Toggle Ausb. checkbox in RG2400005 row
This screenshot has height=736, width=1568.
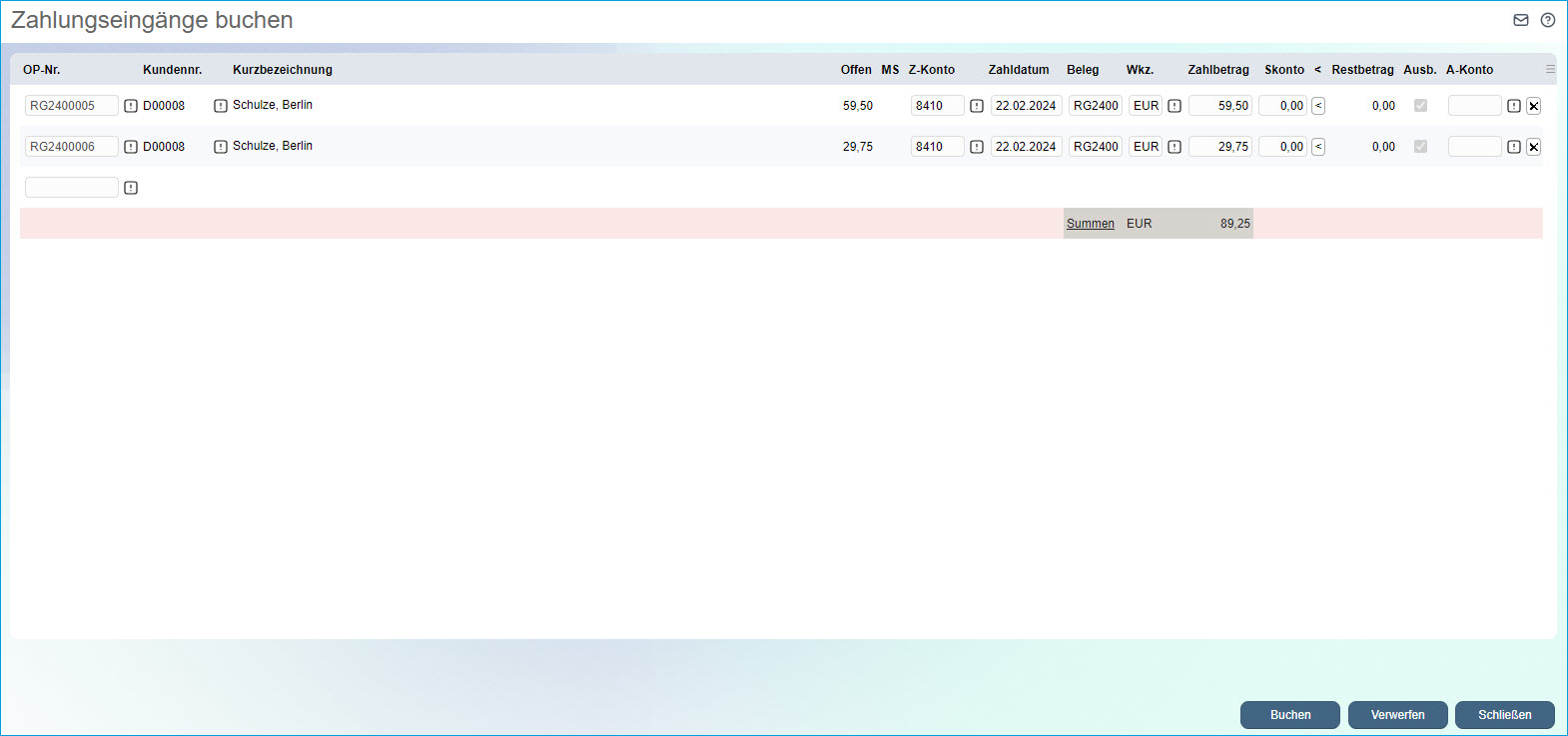click(1420, 105)
